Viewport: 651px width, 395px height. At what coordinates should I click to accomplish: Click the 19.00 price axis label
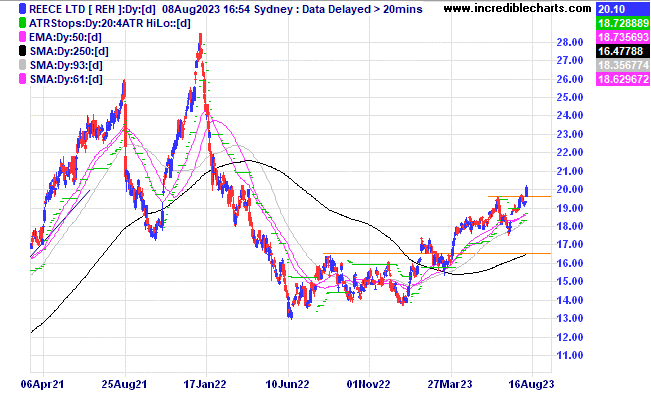(570, 208)
